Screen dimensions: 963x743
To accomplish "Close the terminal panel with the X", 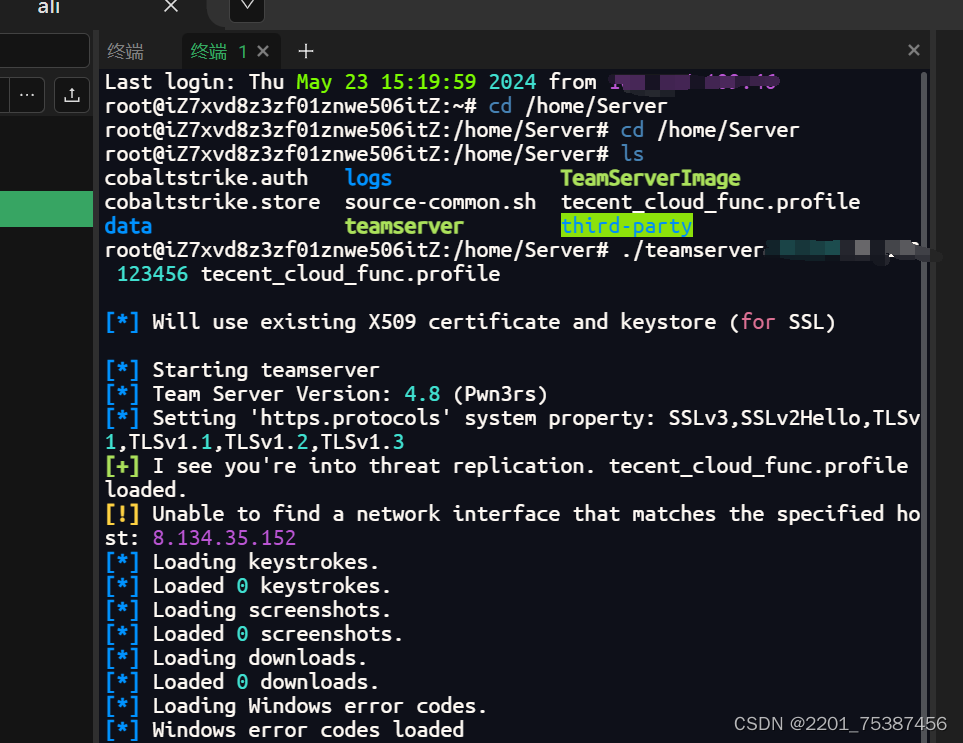I will [x=913, y=50].
